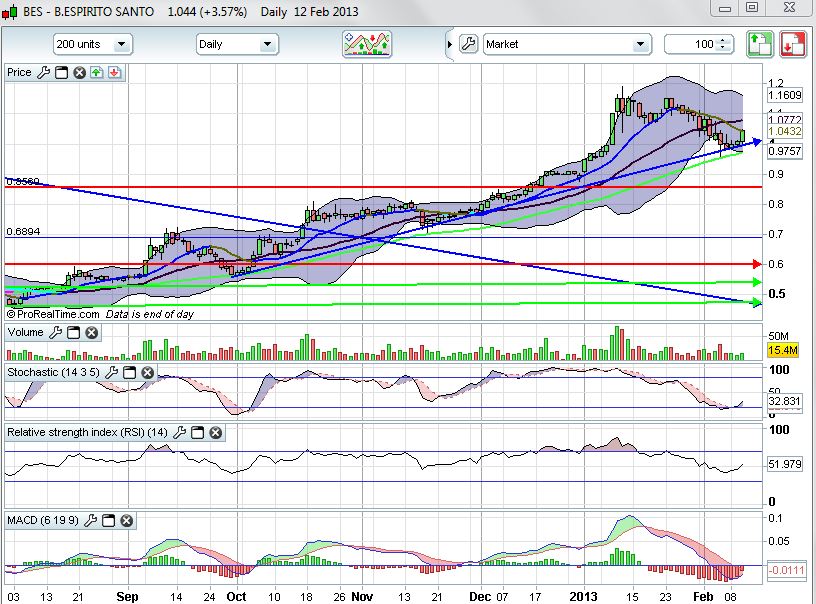The height and width of the screenshot is (604, 816).
Task: Click the red sell arrow icon beside Price
Action: pos(114,72)
